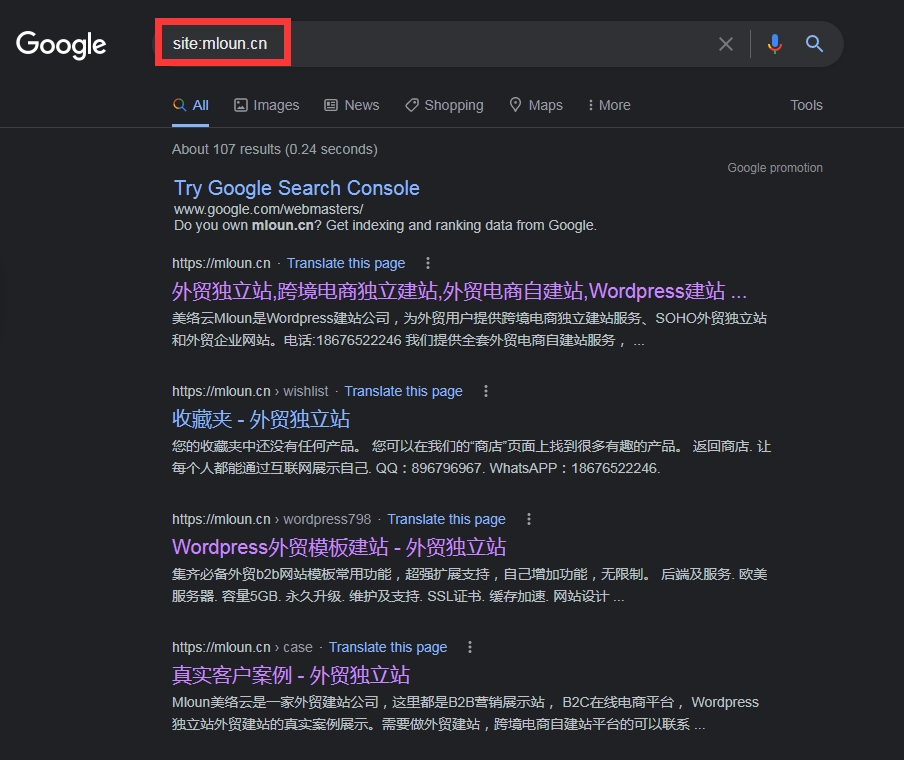Start voice search with microphone icon
Screen dimensions: 904x760
tap(775, 44)
